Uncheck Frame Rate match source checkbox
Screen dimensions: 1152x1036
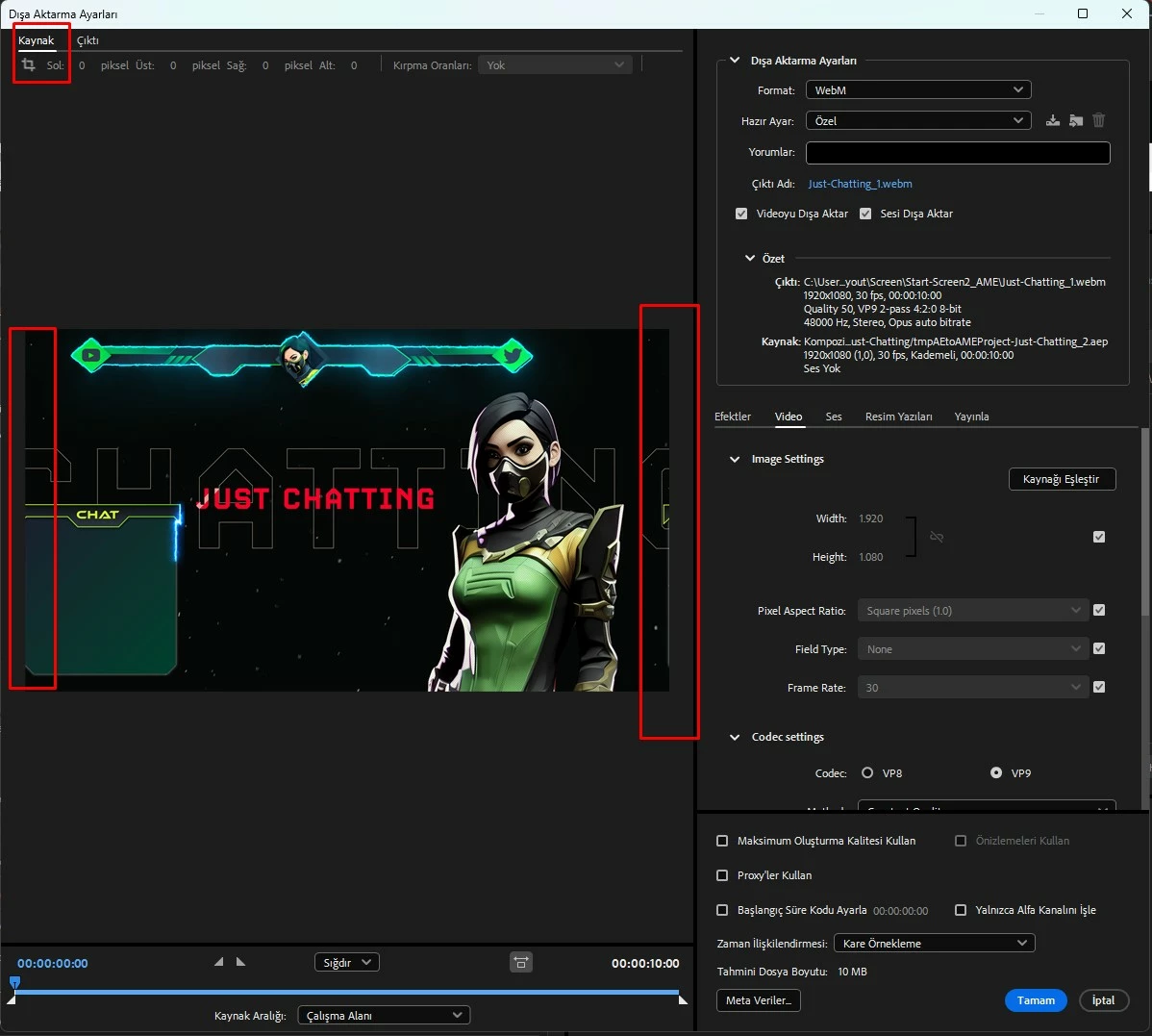tap(1099, 687)
